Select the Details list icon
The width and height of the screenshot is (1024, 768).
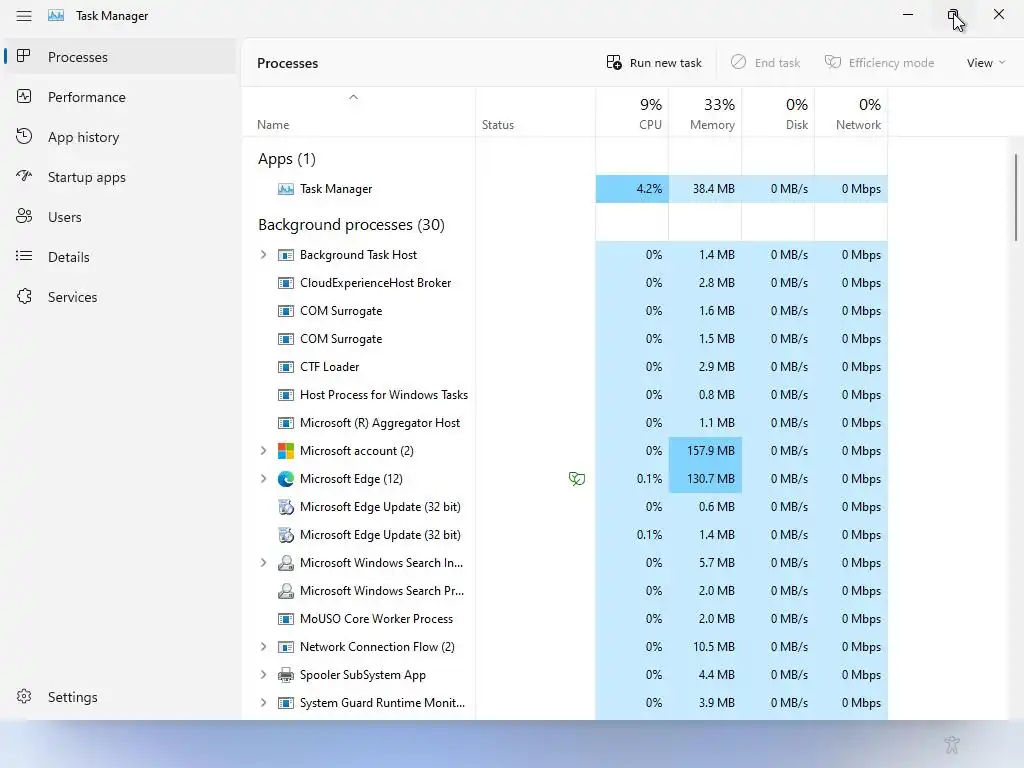(x=24, y=256)
